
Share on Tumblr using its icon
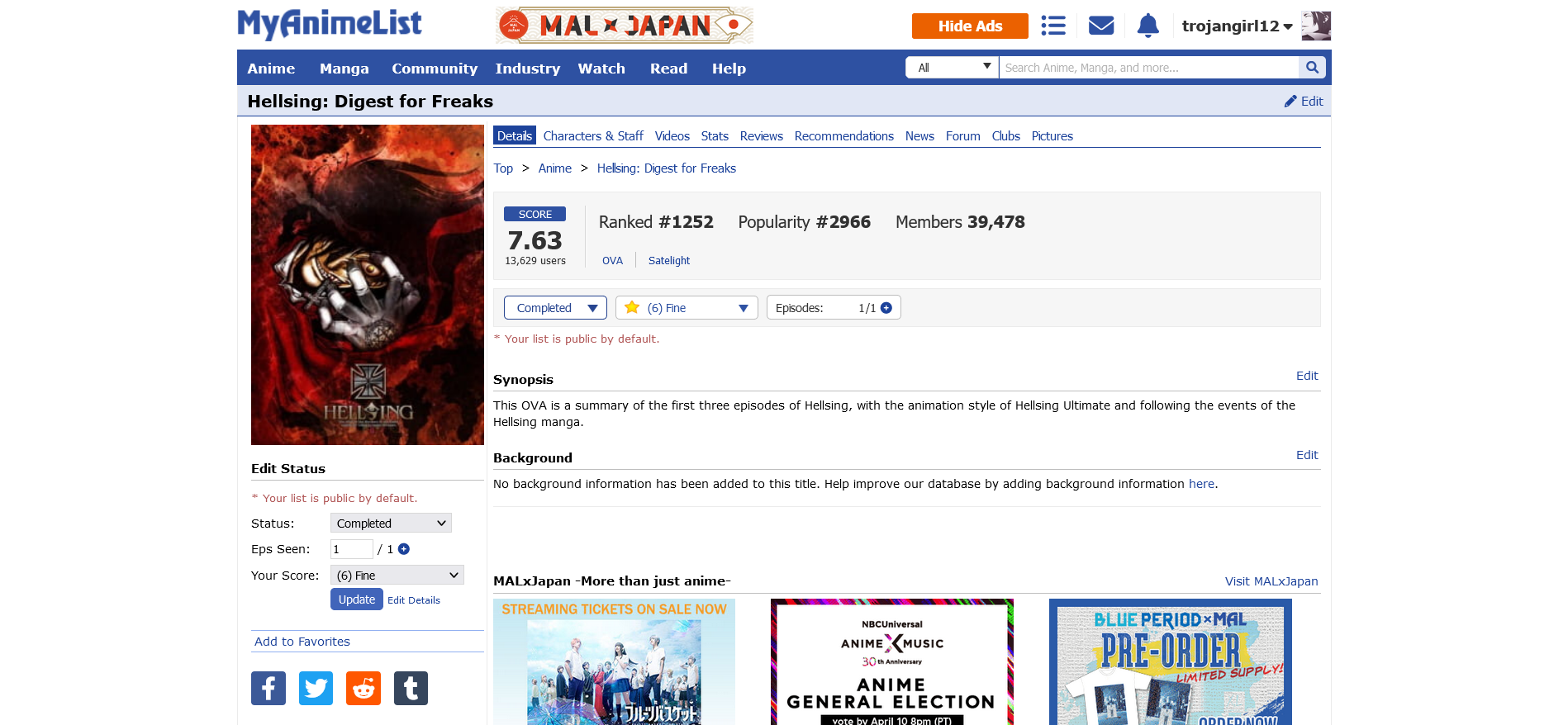coord(411,688)
